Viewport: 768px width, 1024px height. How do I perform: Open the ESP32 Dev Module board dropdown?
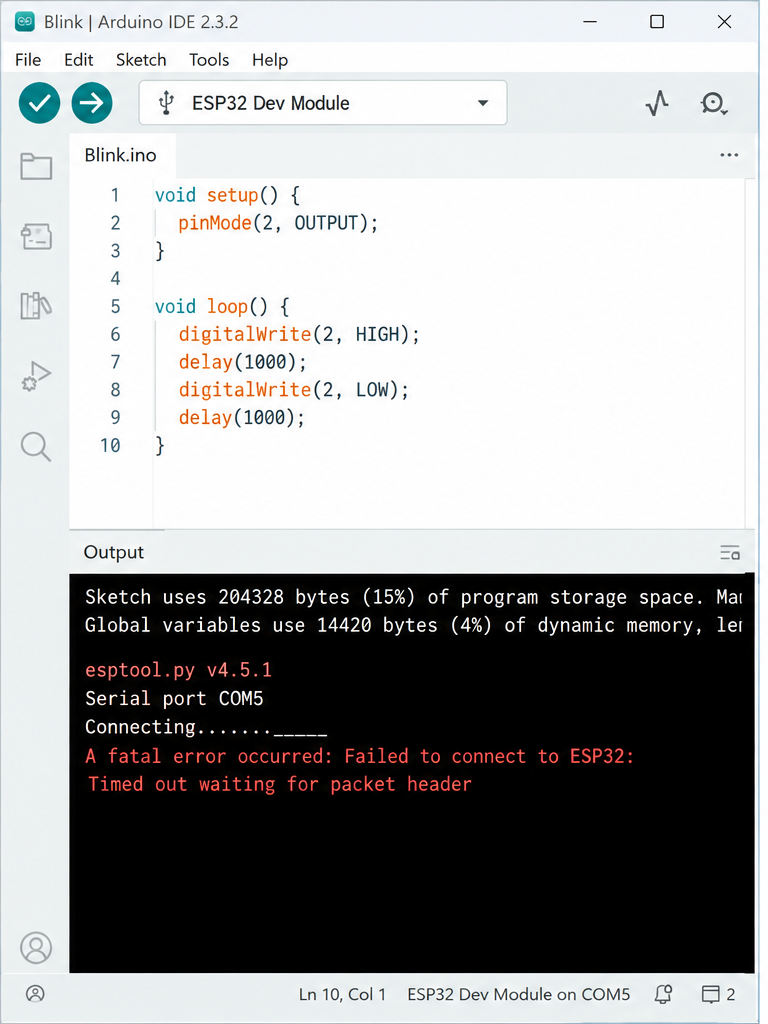point(323,103)
